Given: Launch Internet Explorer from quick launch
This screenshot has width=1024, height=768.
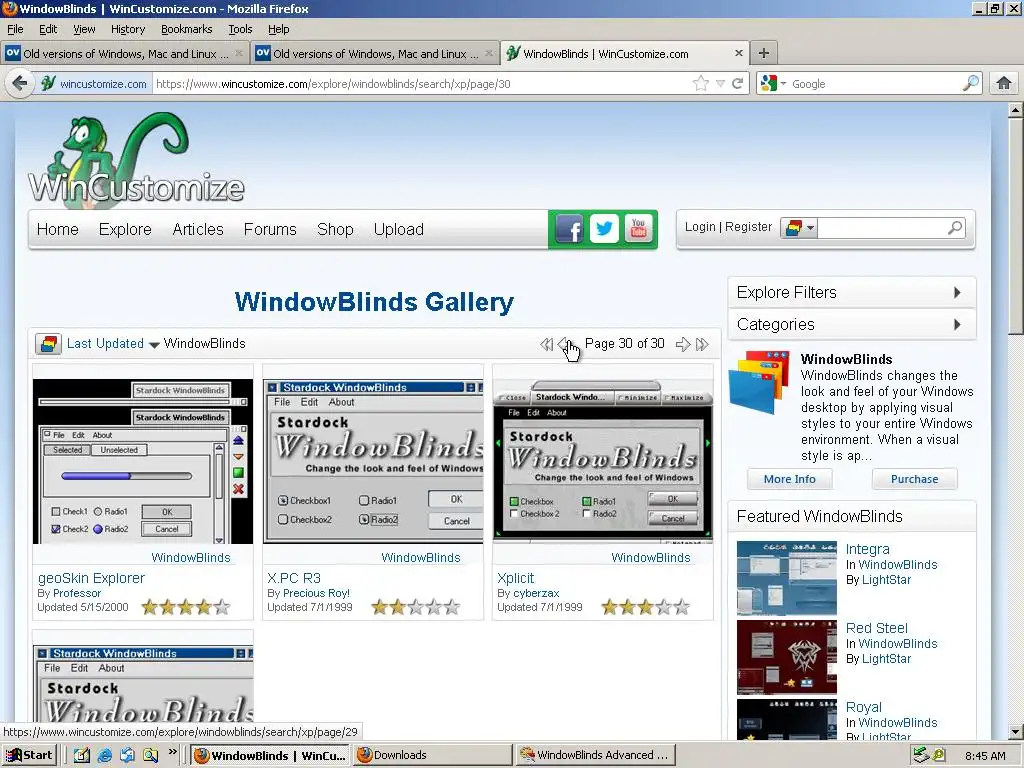Looking at the screenshot, I should (104, 756).
